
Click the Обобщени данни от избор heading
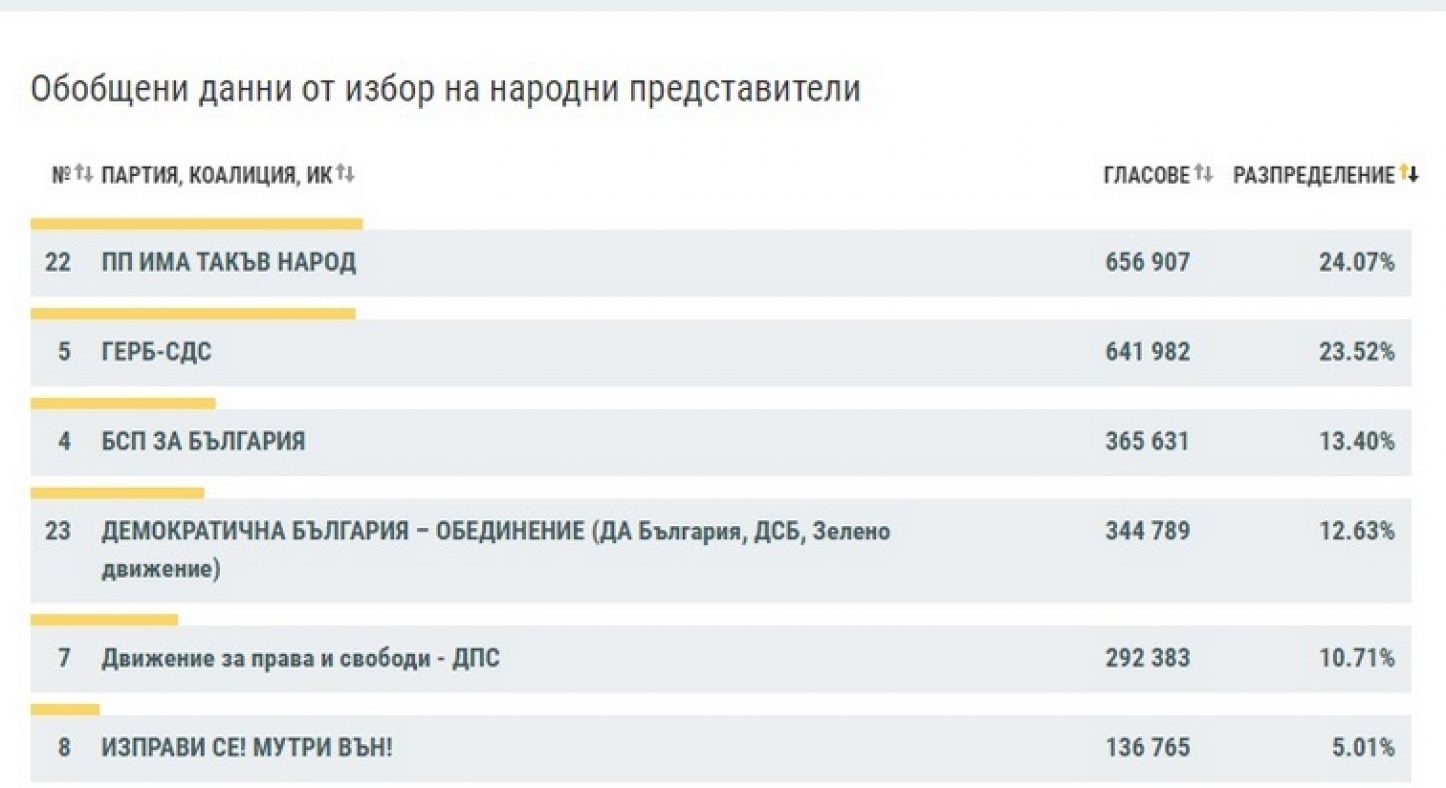coord(445,89)
